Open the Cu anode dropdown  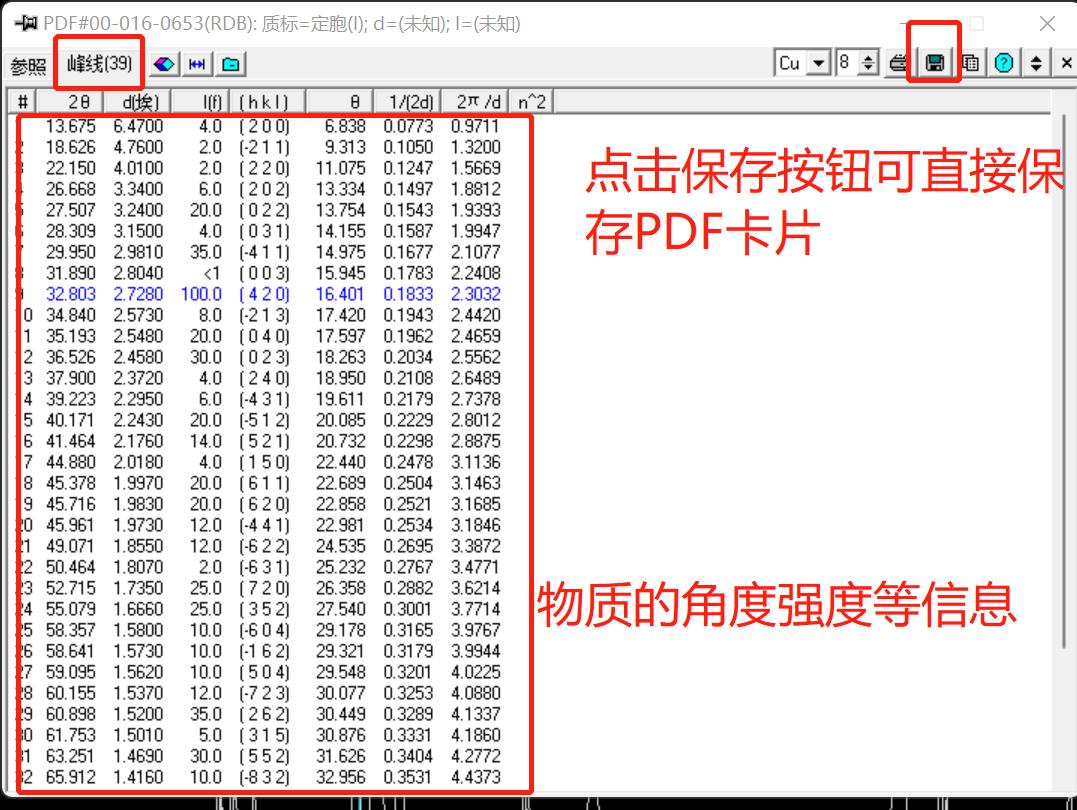tap(817, 62)
